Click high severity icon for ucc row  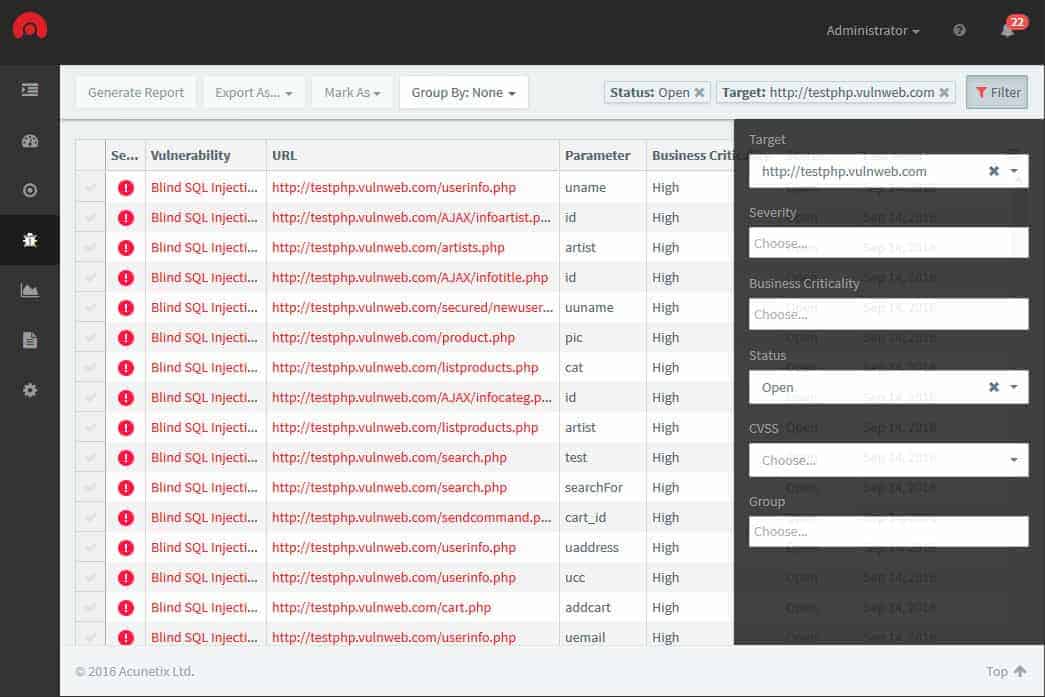[x=125, y=578]
